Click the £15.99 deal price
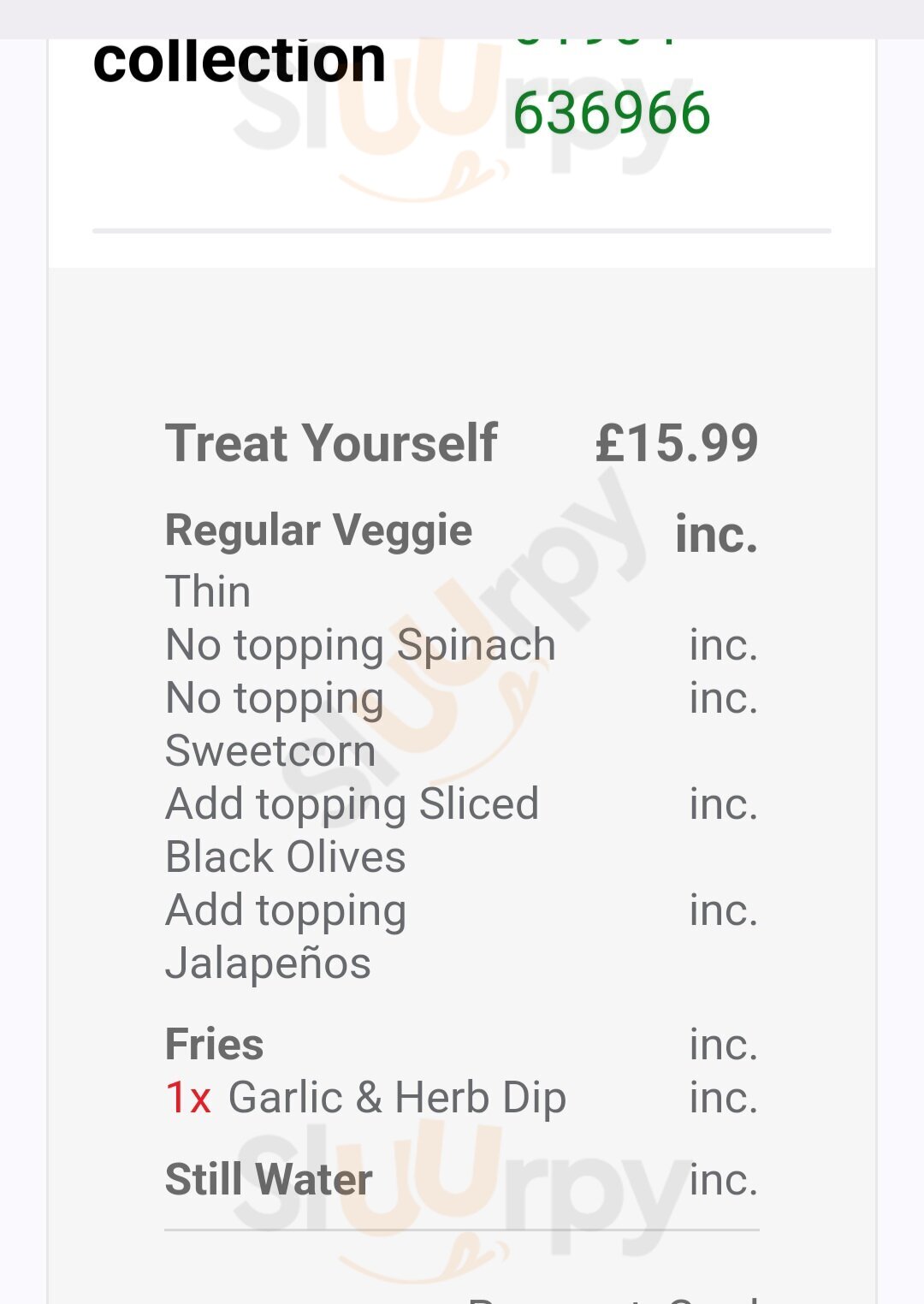The width and height of the screenshot is (924, 1304). coord(676,443)
